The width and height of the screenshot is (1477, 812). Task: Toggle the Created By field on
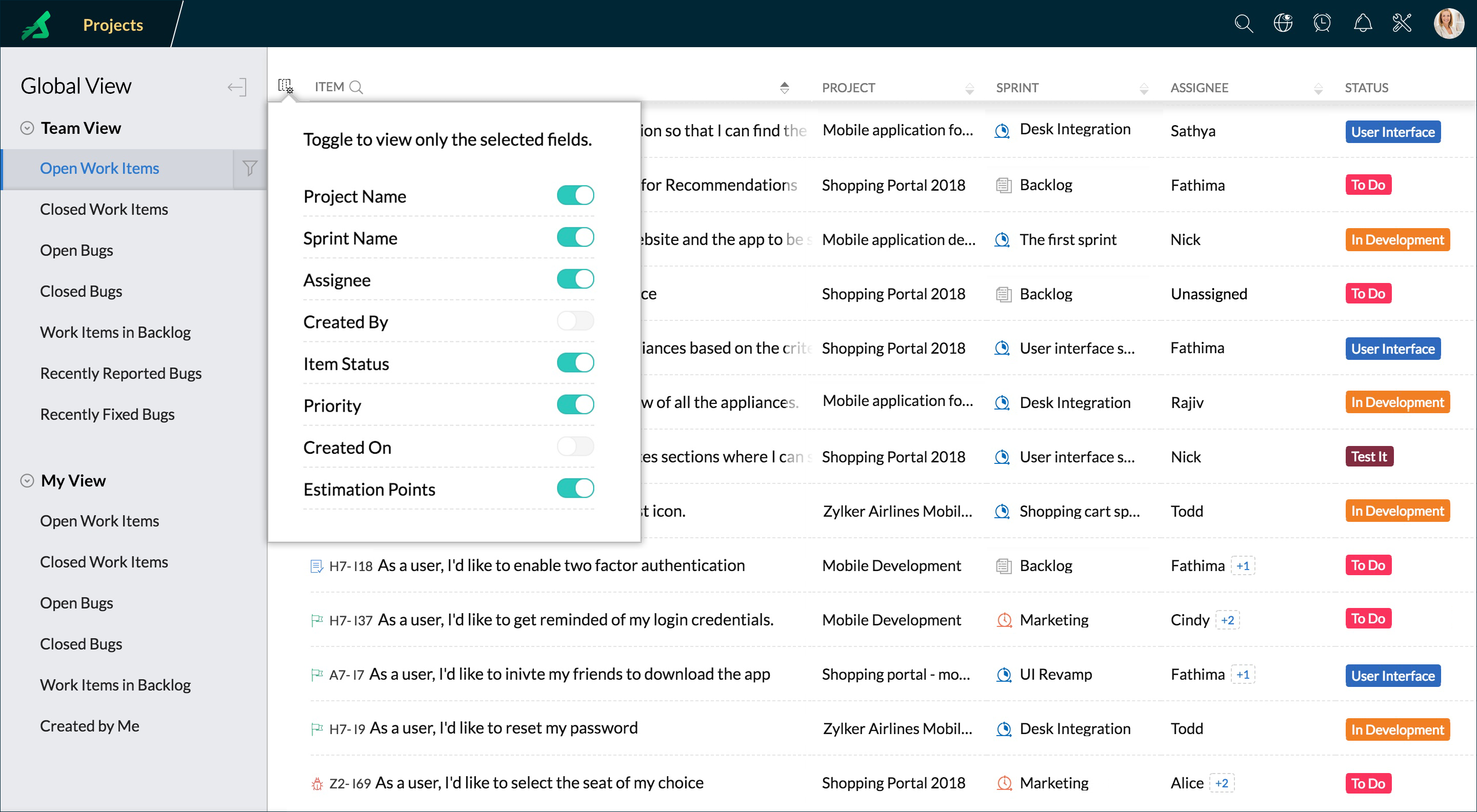tap(576, 321)
